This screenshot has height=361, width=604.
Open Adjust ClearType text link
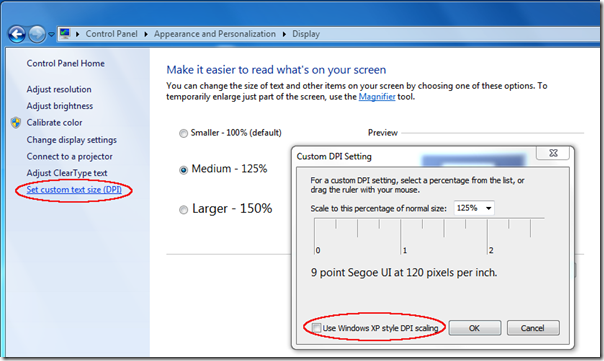coord(67,173)
